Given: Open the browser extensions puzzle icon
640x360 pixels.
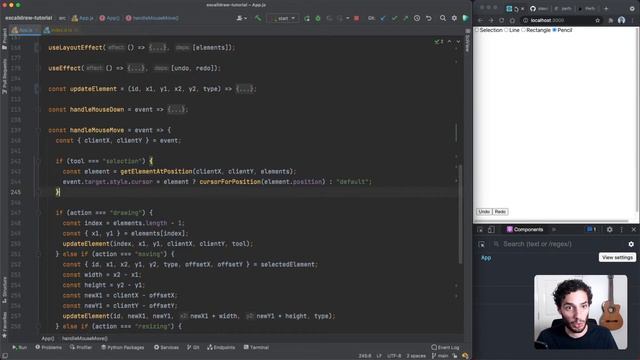Looking at the screenshot, I should 611,20.
